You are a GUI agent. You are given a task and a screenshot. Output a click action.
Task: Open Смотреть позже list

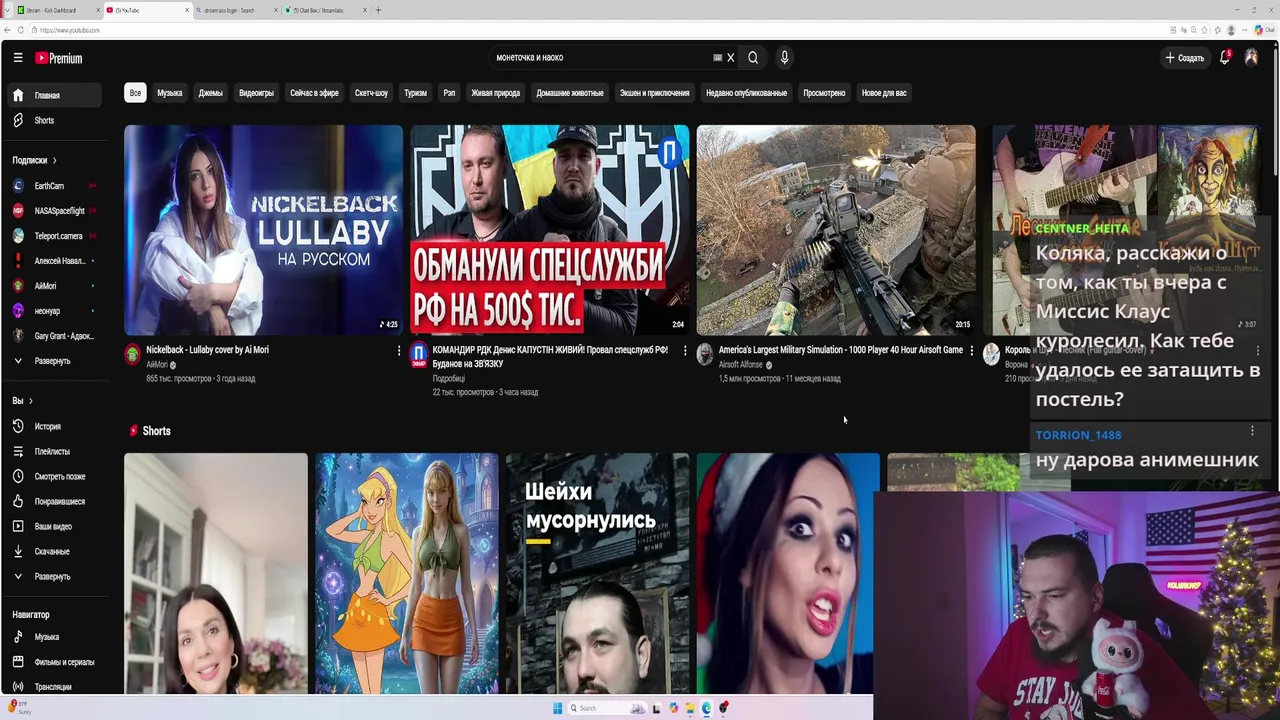click(x=56, y=477)
